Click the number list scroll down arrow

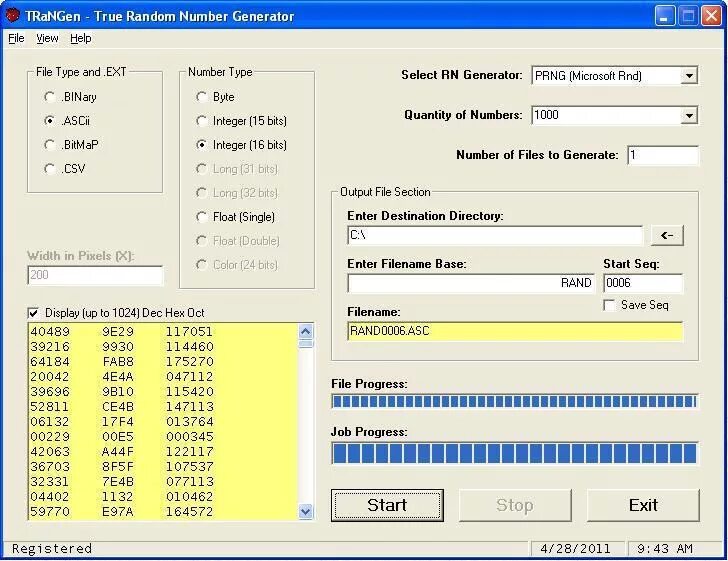point(306,512)
